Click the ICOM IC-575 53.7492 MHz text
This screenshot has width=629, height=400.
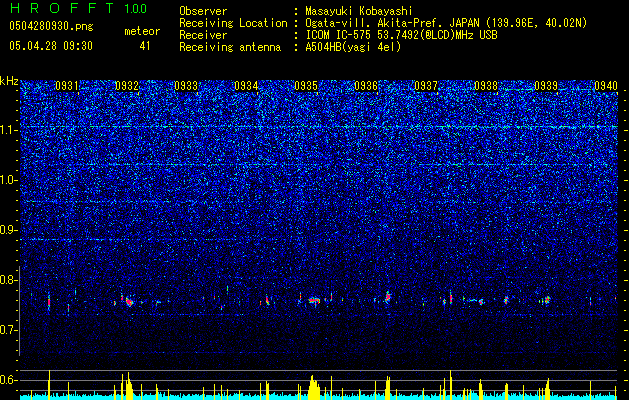401,35
